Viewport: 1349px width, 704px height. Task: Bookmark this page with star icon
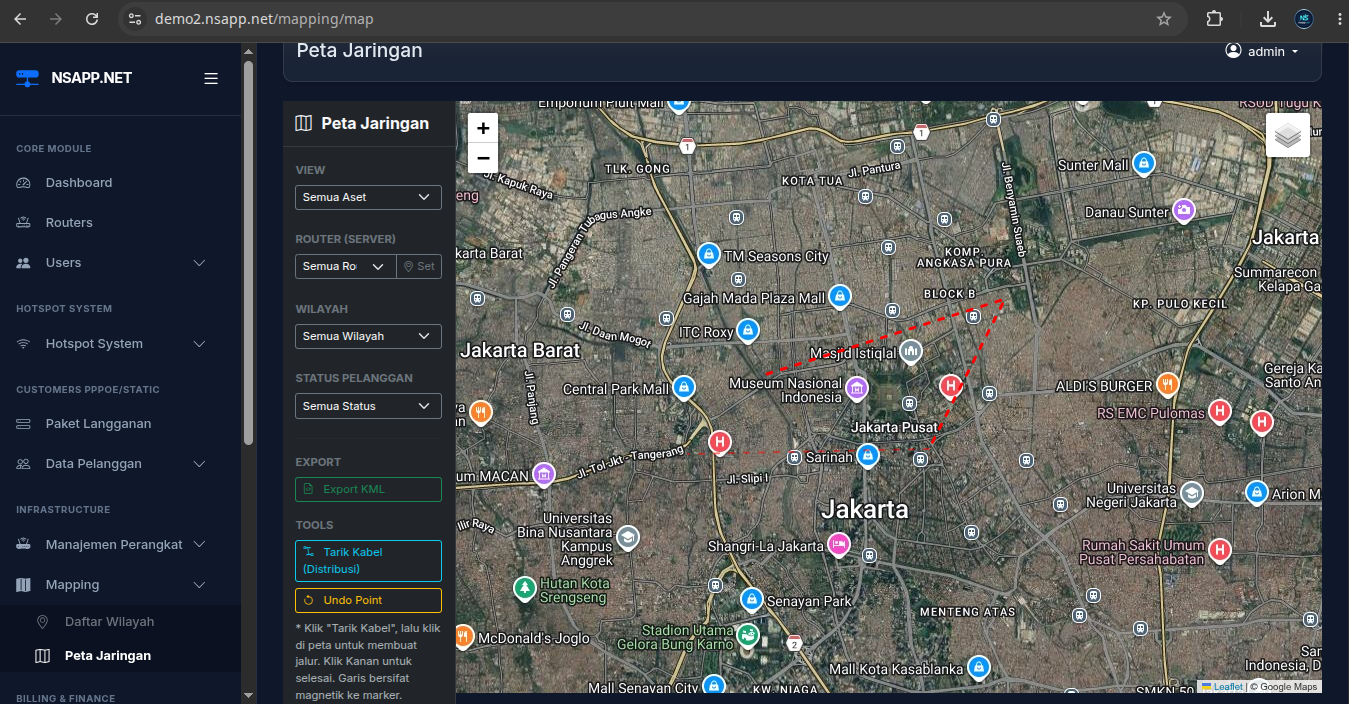pos(1164,19)
